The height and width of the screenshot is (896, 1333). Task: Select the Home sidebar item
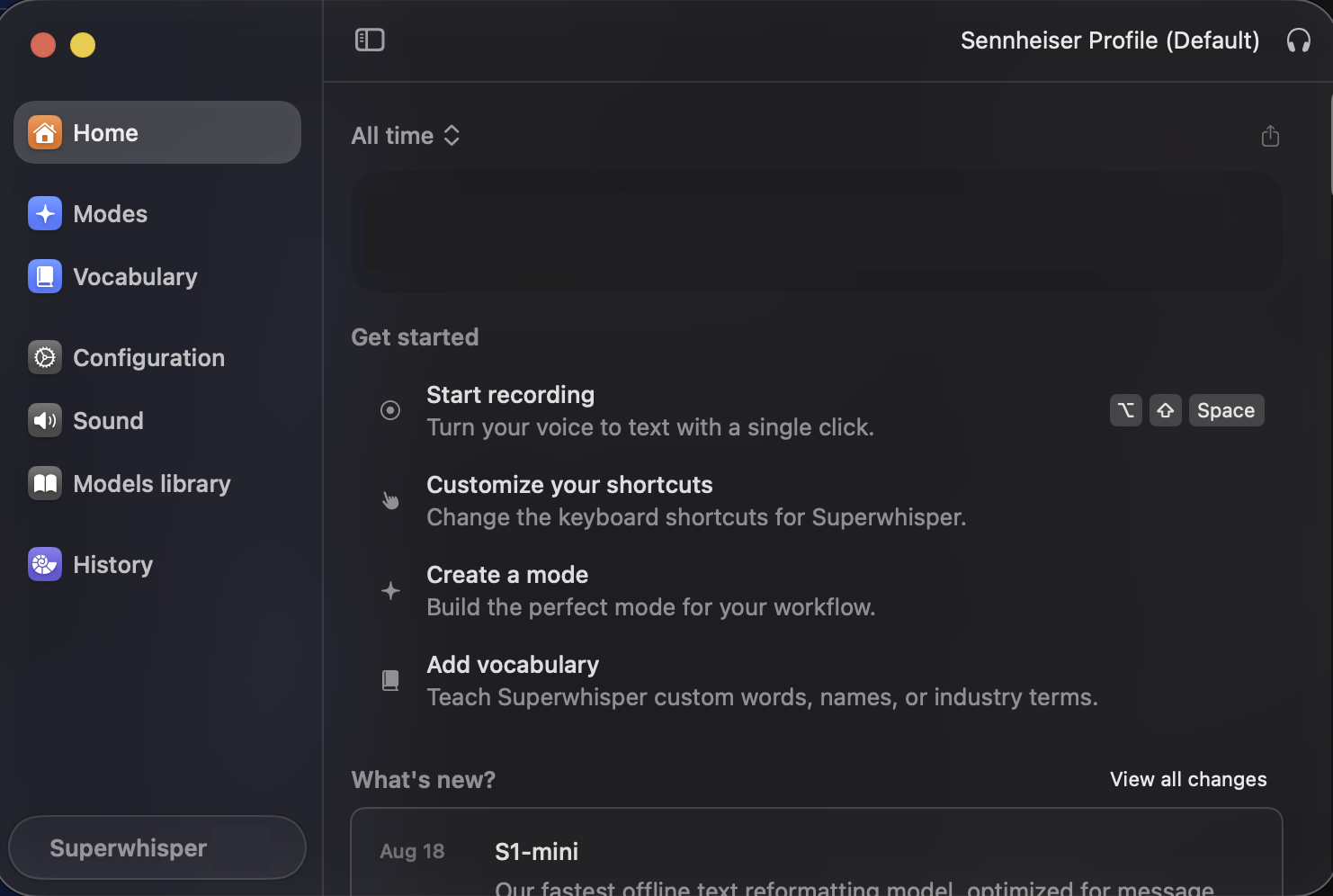157,132
